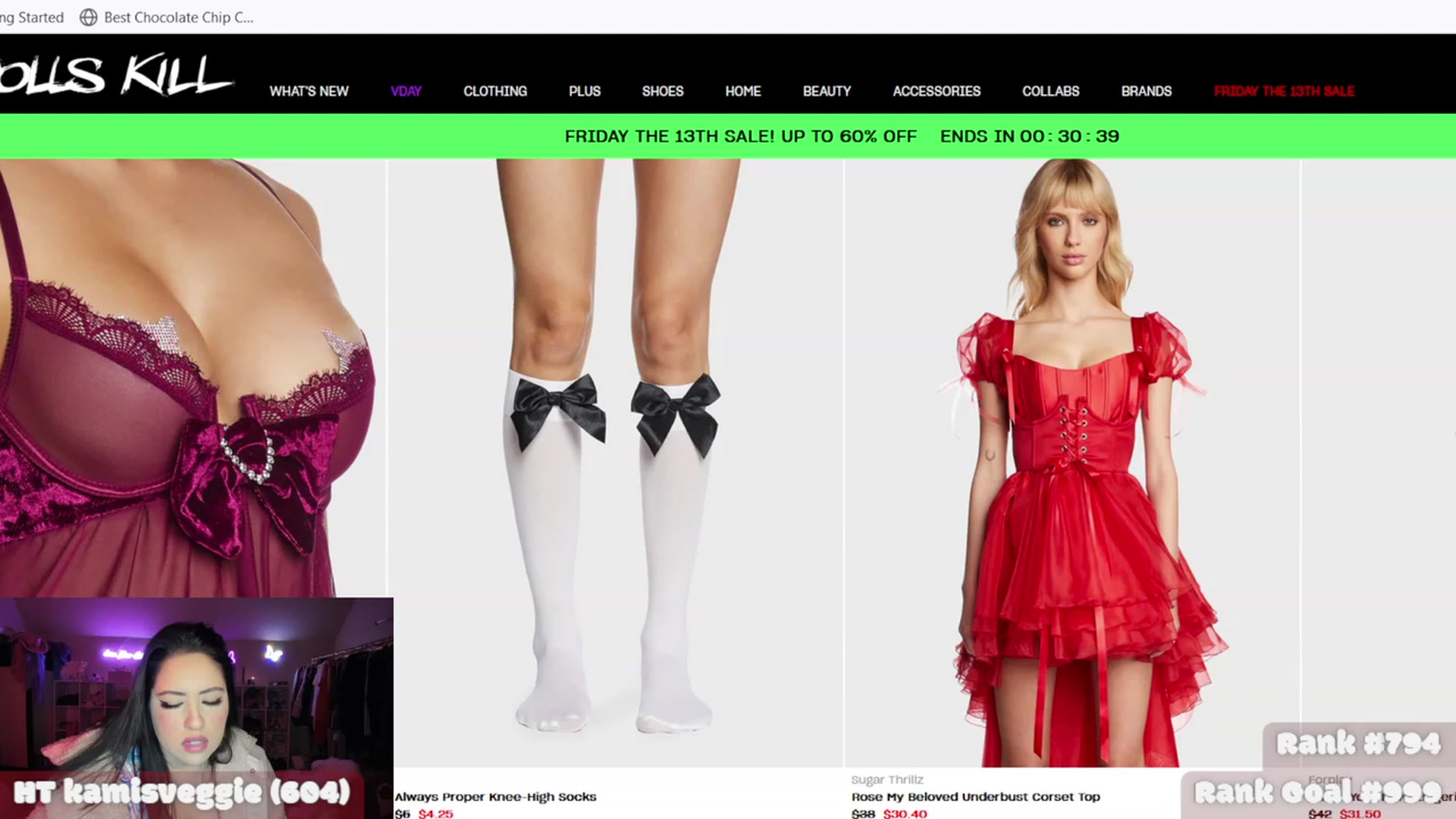
Task: Open the red corset dress product image
Action: 1072,463
